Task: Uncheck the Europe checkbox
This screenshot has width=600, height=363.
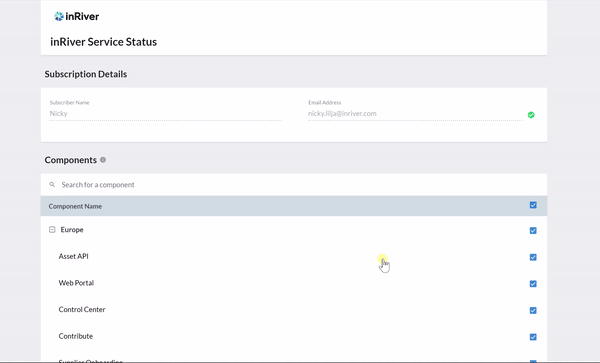Action: [533, 231]
